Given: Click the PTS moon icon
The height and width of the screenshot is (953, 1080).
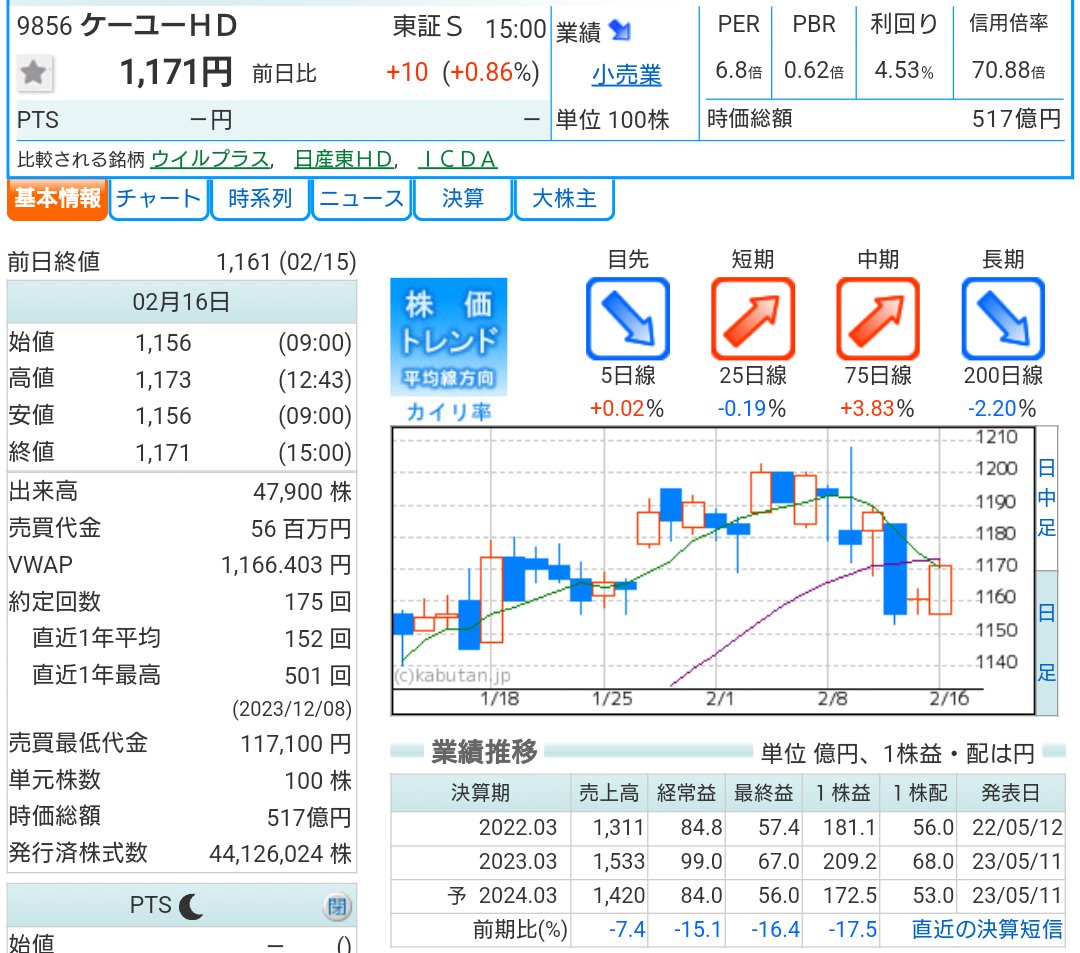Looking at the screenshot, I should [191, 906].
